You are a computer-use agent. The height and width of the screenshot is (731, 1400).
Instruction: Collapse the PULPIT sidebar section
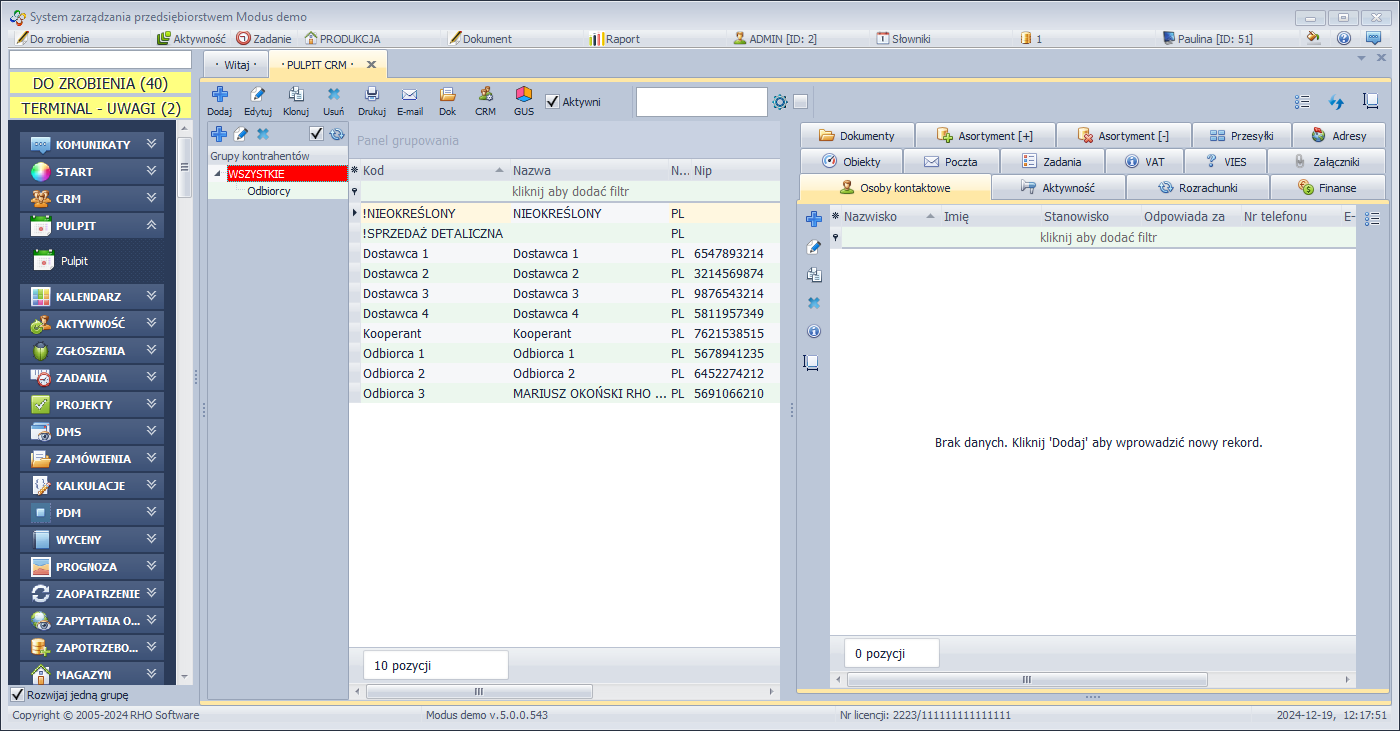(x=151, y=225)
